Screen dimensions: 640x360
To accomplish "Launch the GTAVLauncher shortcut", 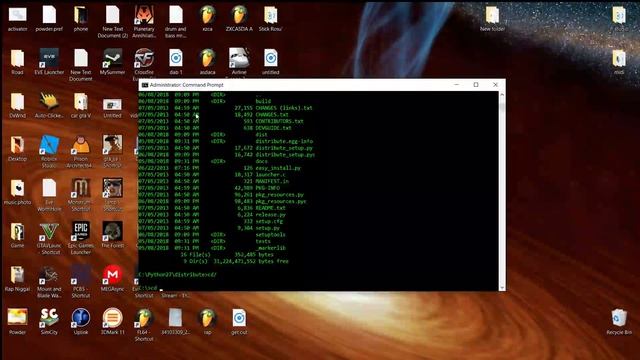I will pyautogui.click(x=49, y=239).
